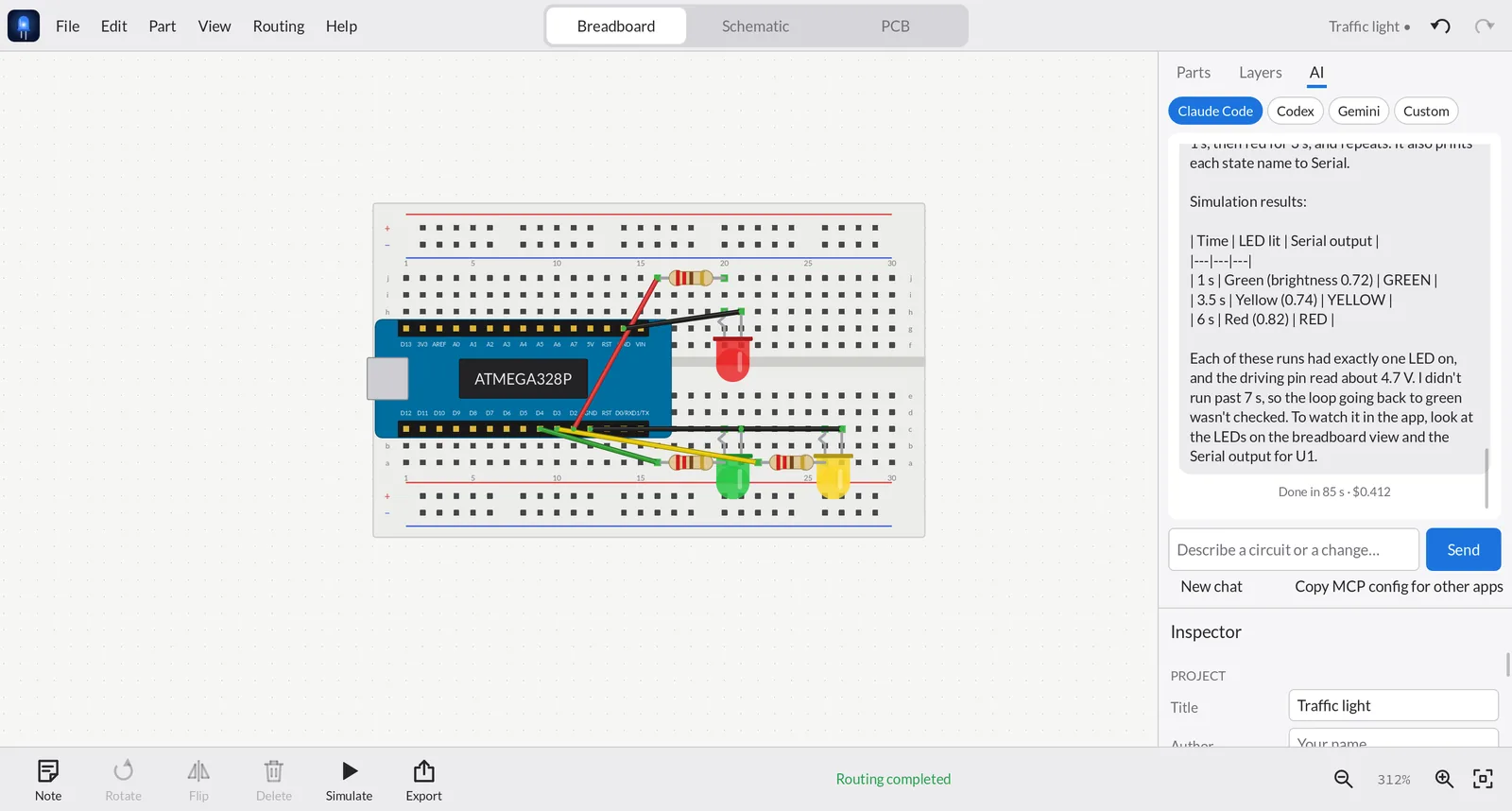
Task: Zoom in using the magnifier plus icon
Action: point(1444,779)
